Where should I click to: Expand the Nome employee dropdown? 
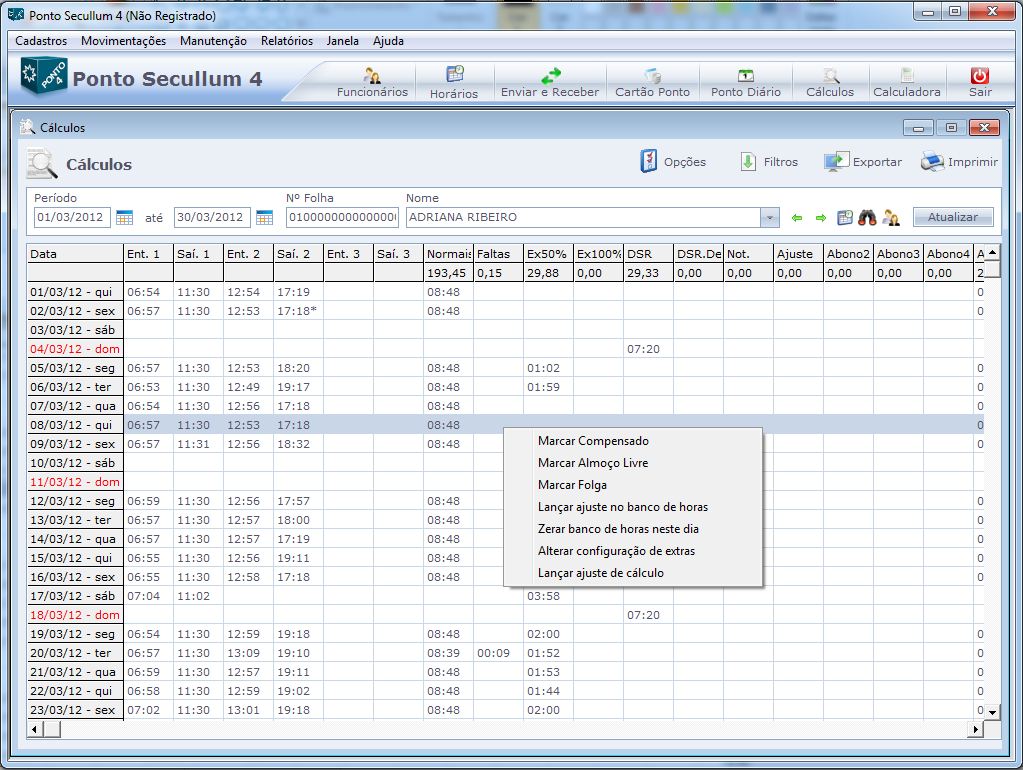click(x=770, y=217)
